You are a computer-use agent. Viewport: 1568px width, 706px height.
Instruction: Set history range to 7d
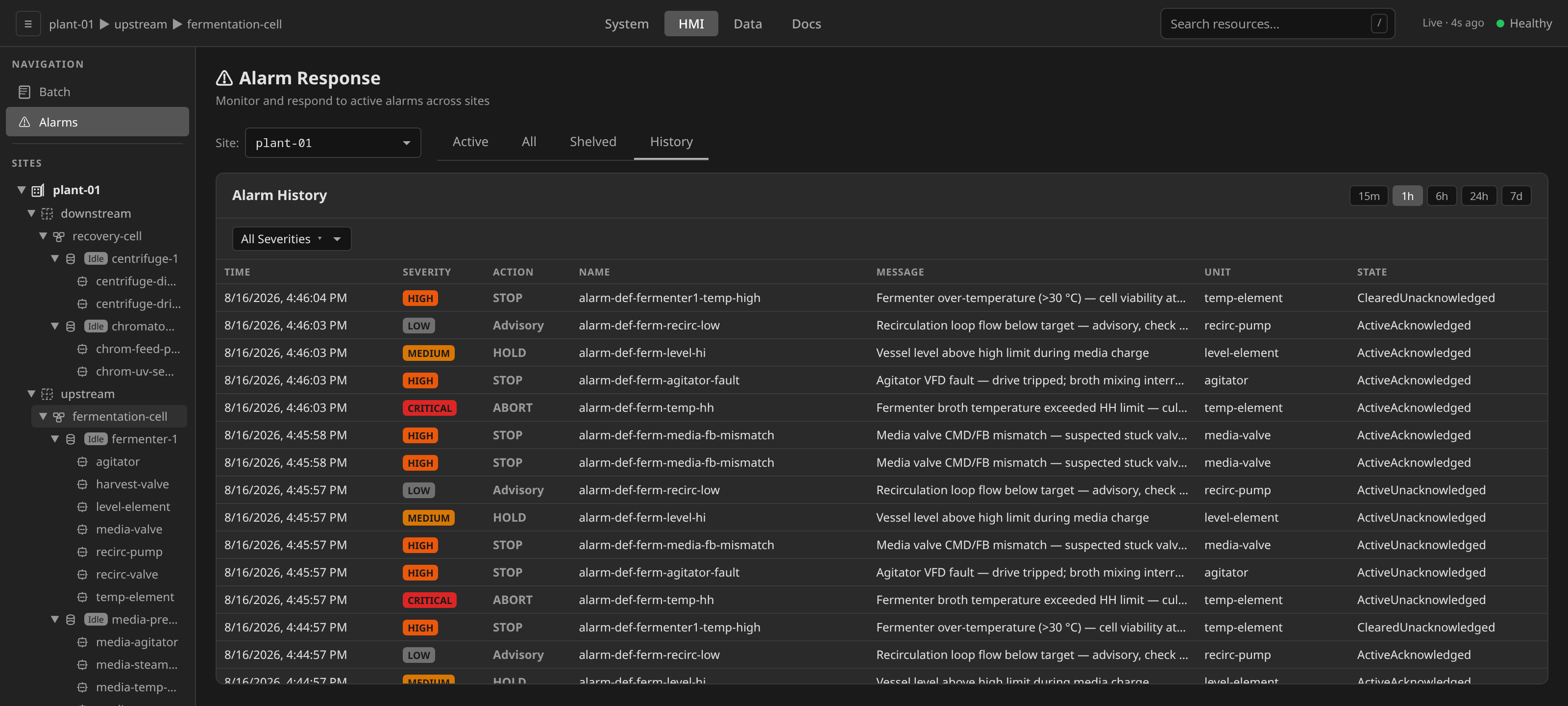1516,196
